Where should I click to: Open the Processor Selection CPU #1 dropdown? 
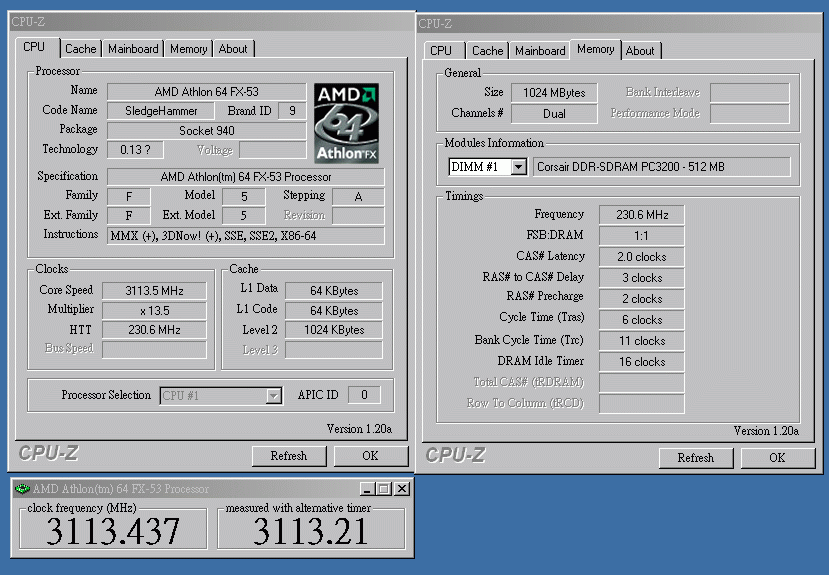coord(273,395)
